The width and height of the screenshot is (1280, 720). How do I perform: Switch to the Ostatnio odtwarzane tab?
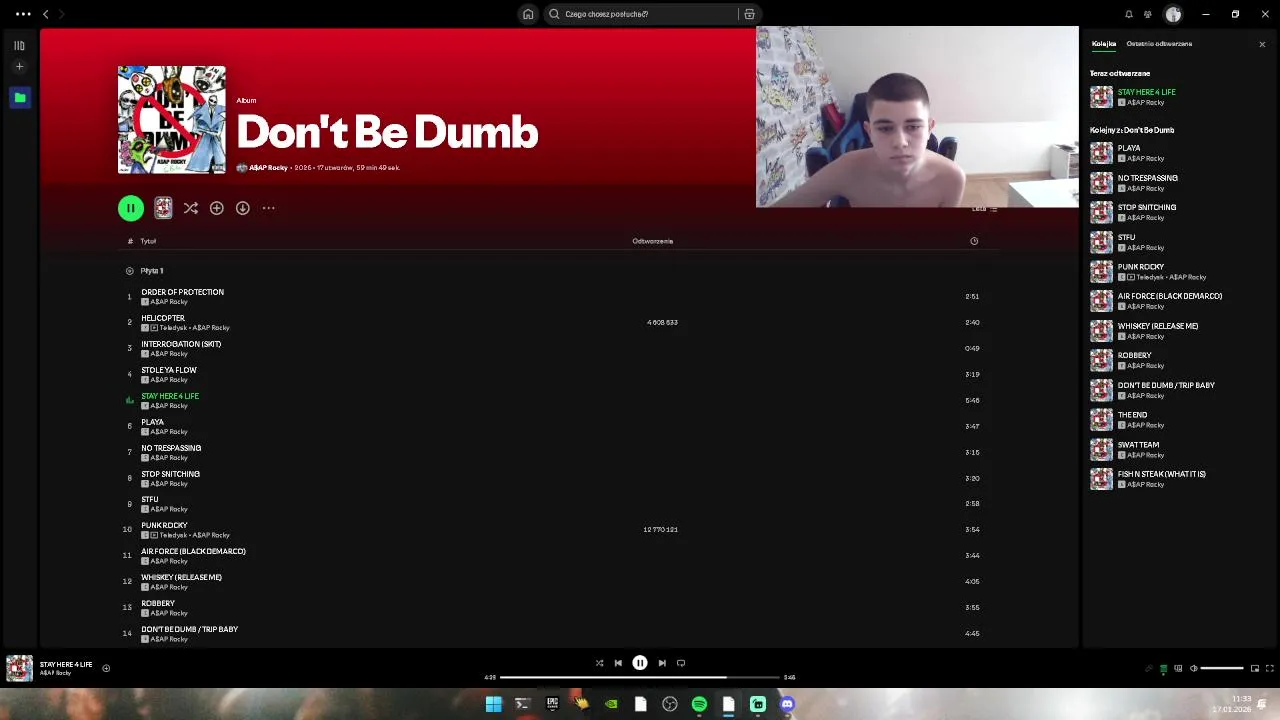pos(1159,44)
